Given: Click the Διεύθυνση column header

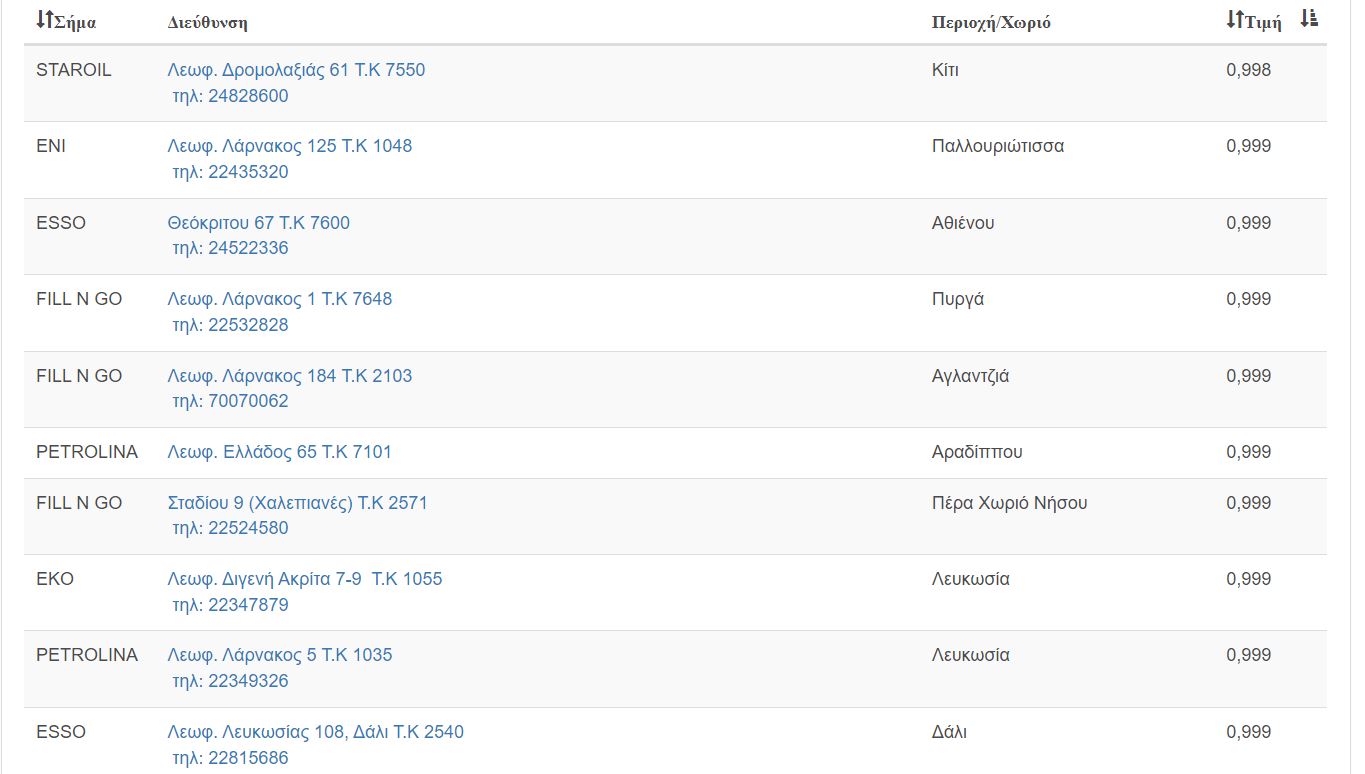Looking at the screenshot, I should click(208, 23).
